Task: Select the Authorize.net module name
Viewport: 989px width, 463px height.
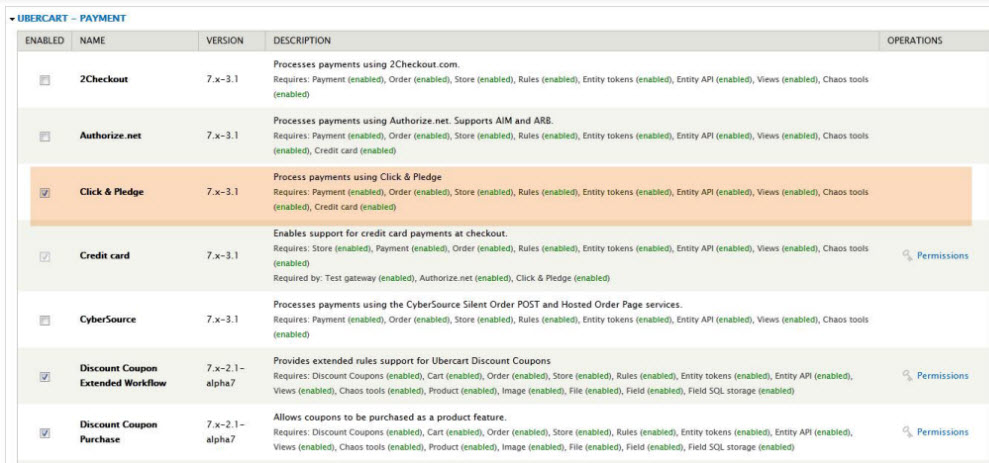Action: click(x=112, y=135)
